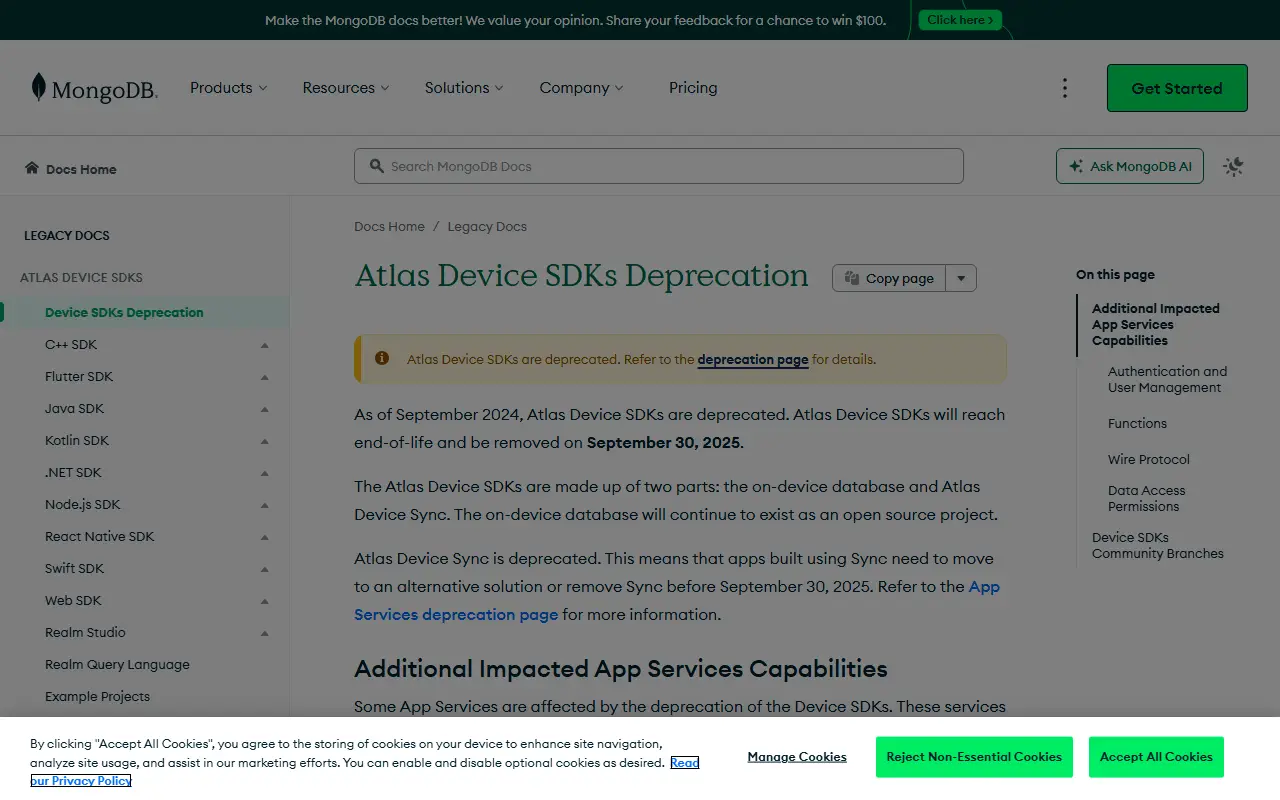The image size is (1280, 800).
Task: Jump to the Wire Protocol section
Action: (1149, 459)
